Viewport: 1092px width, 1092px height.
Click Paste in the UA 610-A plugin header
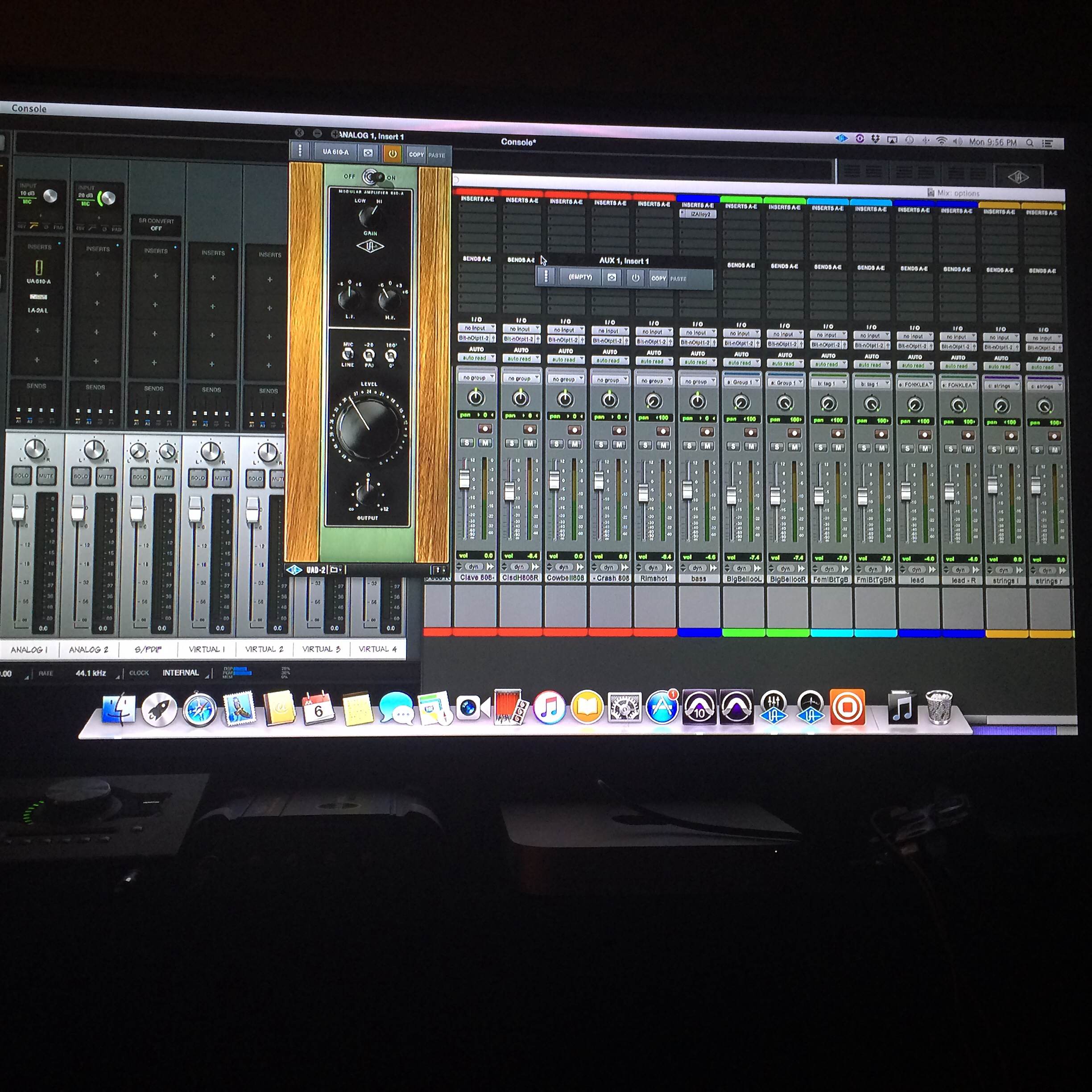(x=436, y=155)
